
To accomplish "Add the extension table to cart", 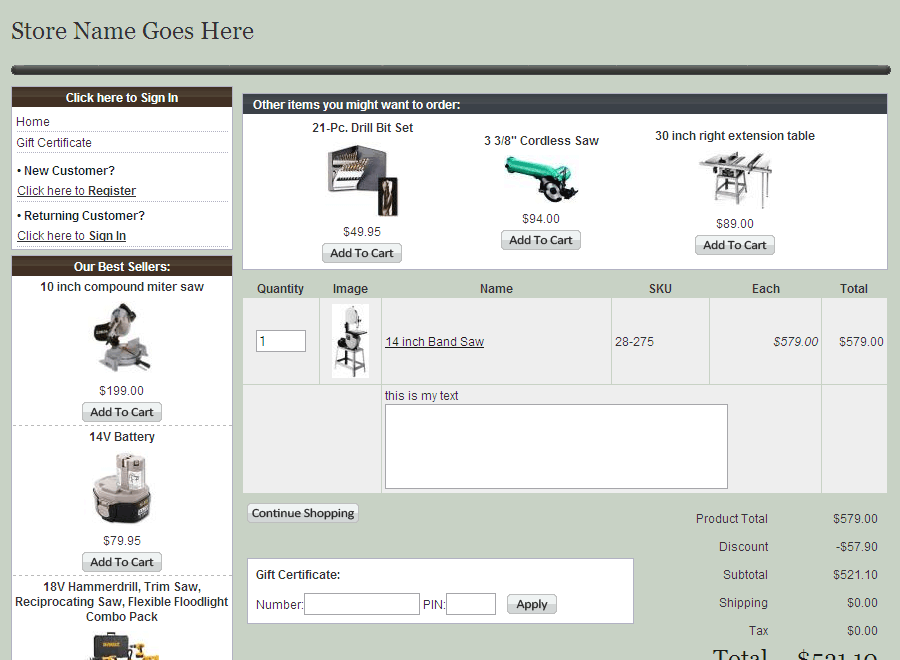I will (x=735, y=245).
